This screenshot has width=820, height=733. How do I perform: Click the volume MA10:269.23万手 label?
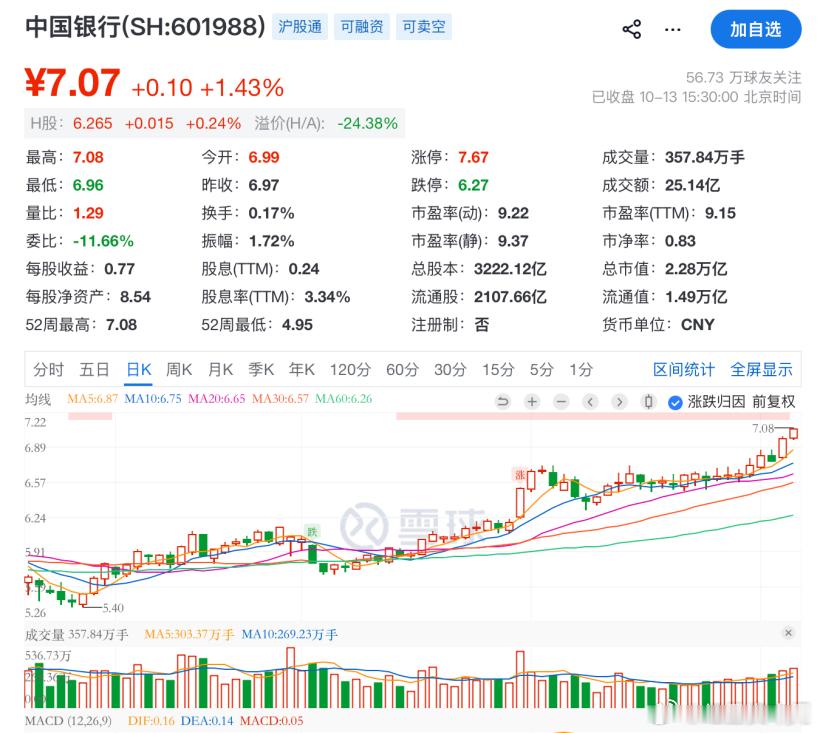289,634
